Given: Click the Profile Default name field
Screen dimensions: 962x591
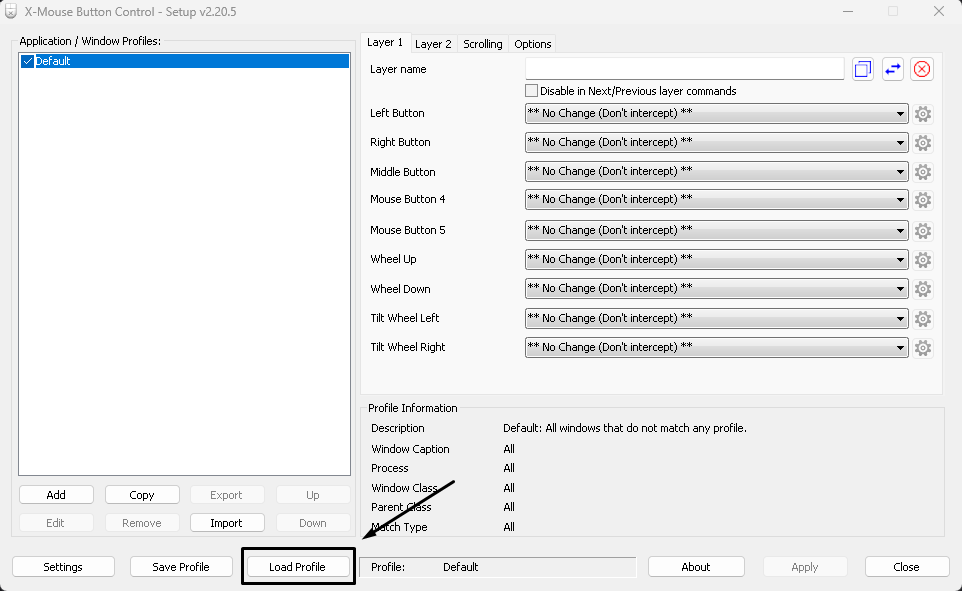Looking at the screenshot, I should [x=498, y=567].
